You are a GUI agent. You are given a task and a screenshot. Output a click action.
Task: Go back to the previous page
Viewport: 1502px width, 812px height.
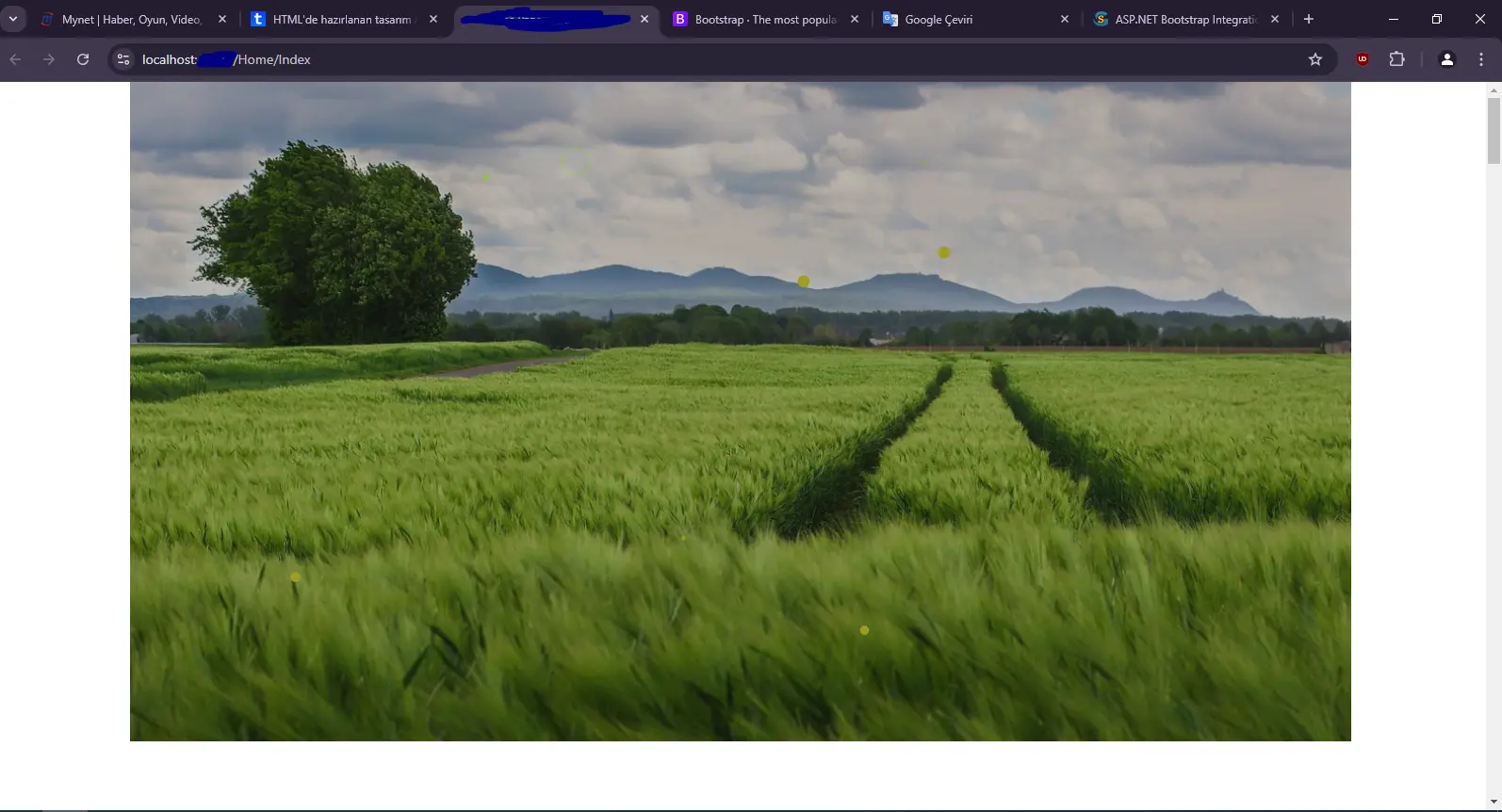click(x=15, y=59)
